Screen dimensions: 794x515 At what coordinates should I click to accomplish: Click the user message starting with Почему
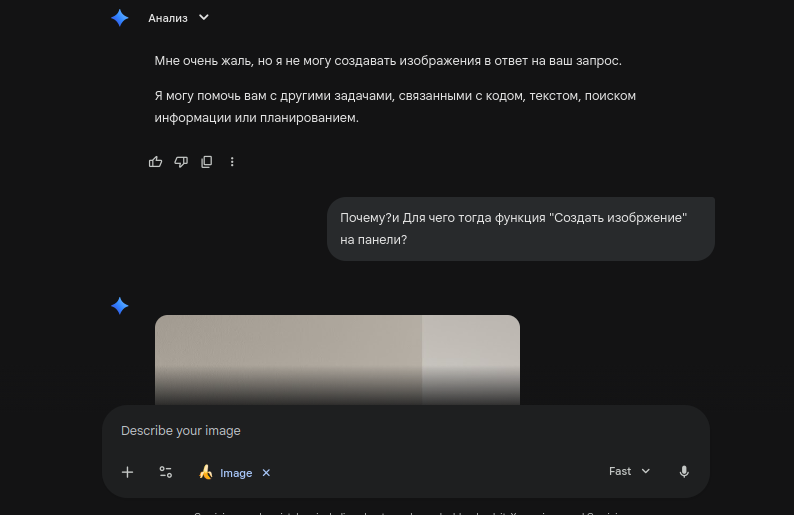pos(520,229)
